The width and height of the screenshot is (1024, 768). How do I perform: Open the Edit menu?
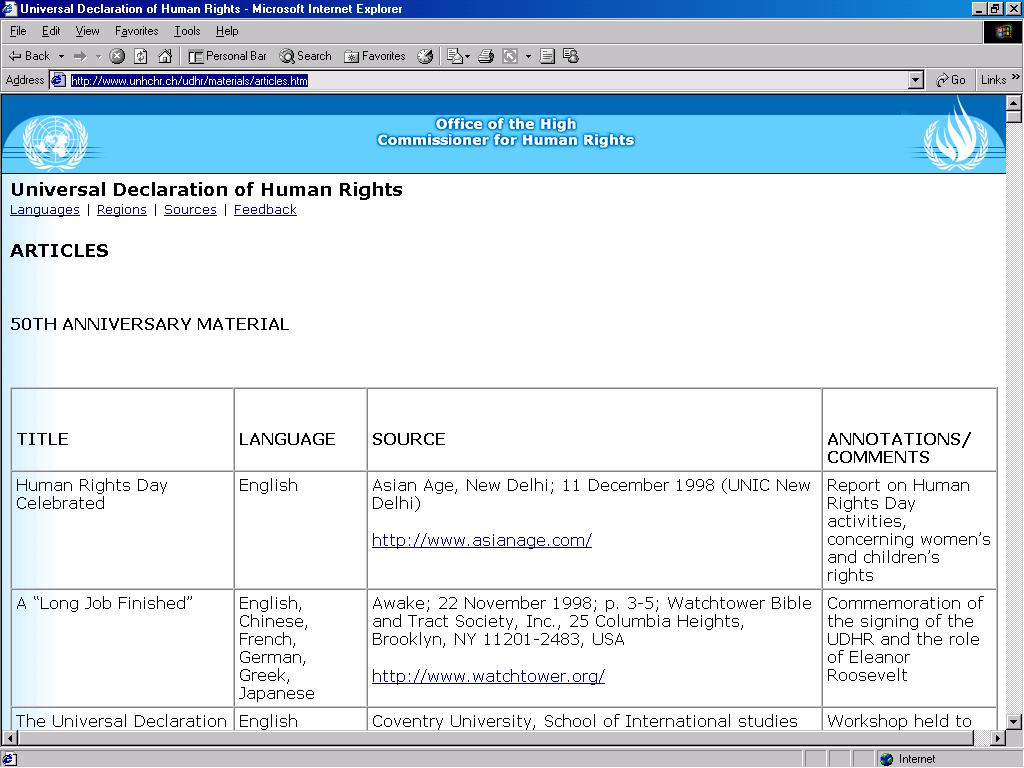click(51, 31)
